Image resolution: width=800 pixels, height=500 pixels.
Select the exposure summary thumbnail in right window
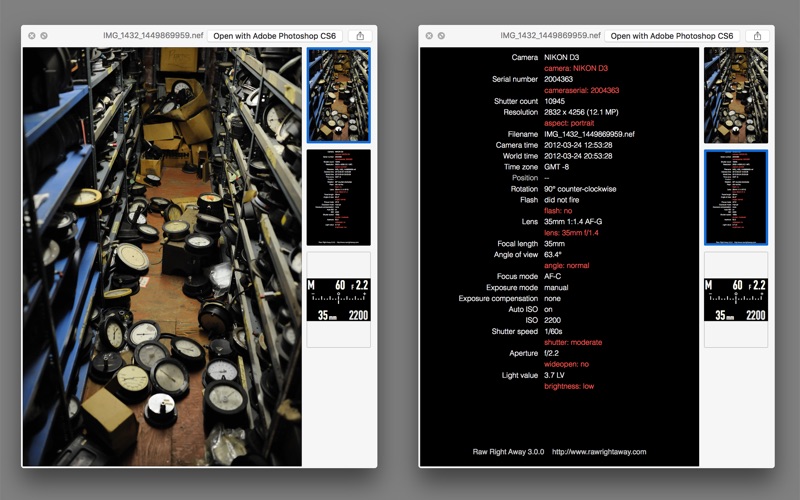(x=736, y=299)
